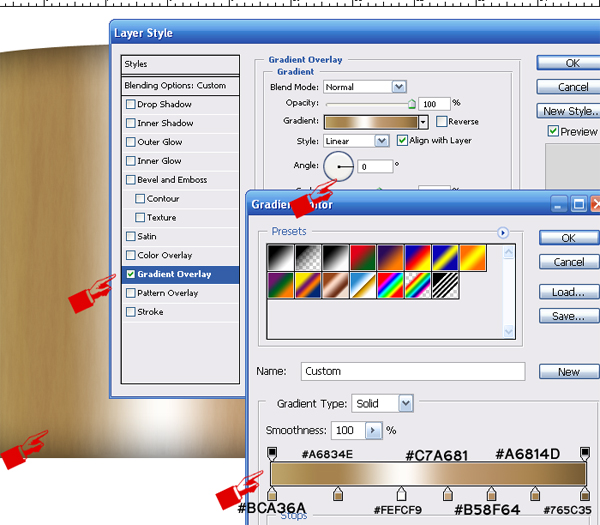Viewport: 600px width, 525px height.
Task: Select the #765C35 color stop at far right
Action: (x=585, y=494)
